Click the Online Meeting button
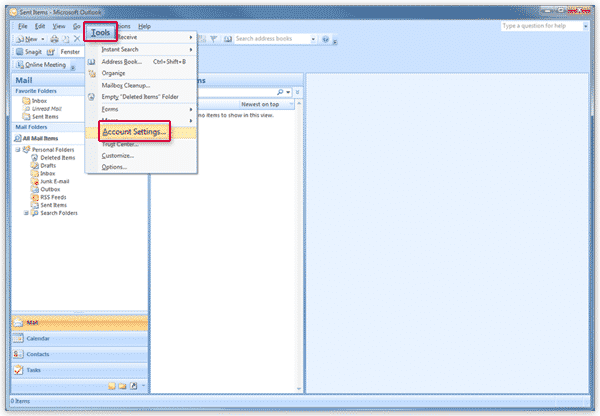This screenshot has width=600, height=416. tap(38, 64)
